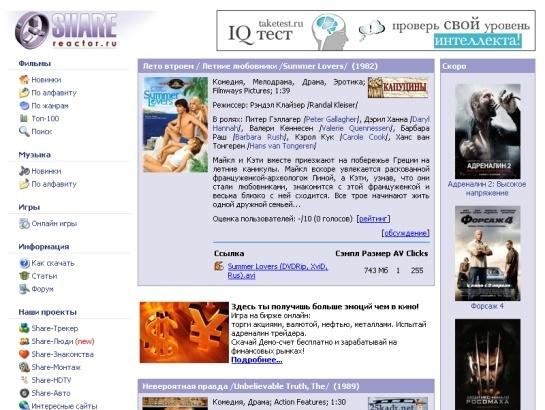Click the Summer Lovers poster image
This screenshot has width=545, height=410.
(176, 125)
